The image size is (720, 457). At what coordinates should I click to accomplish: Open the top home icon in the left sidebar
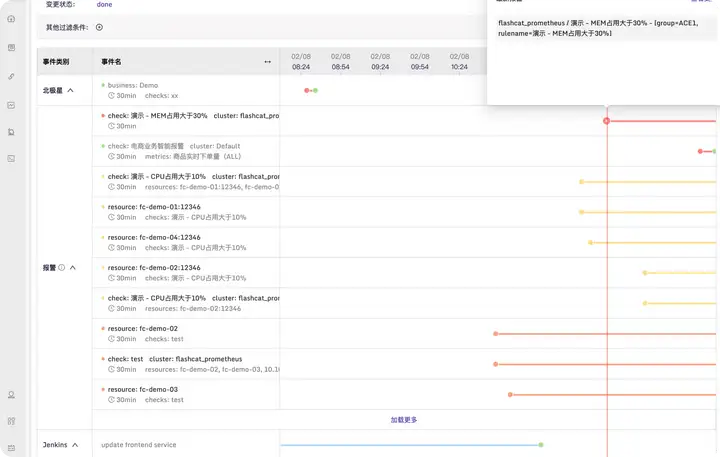pos(11,19)
